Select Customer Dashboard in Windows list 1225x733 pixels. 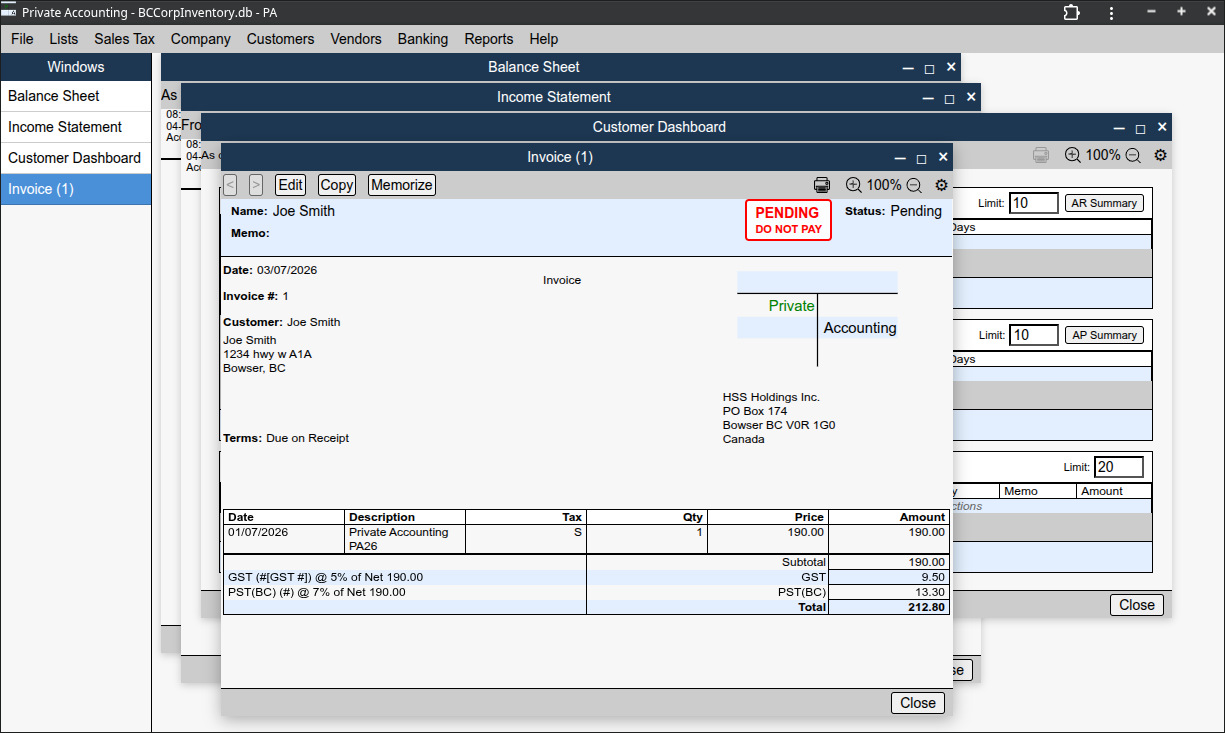[x=76, y=158]
